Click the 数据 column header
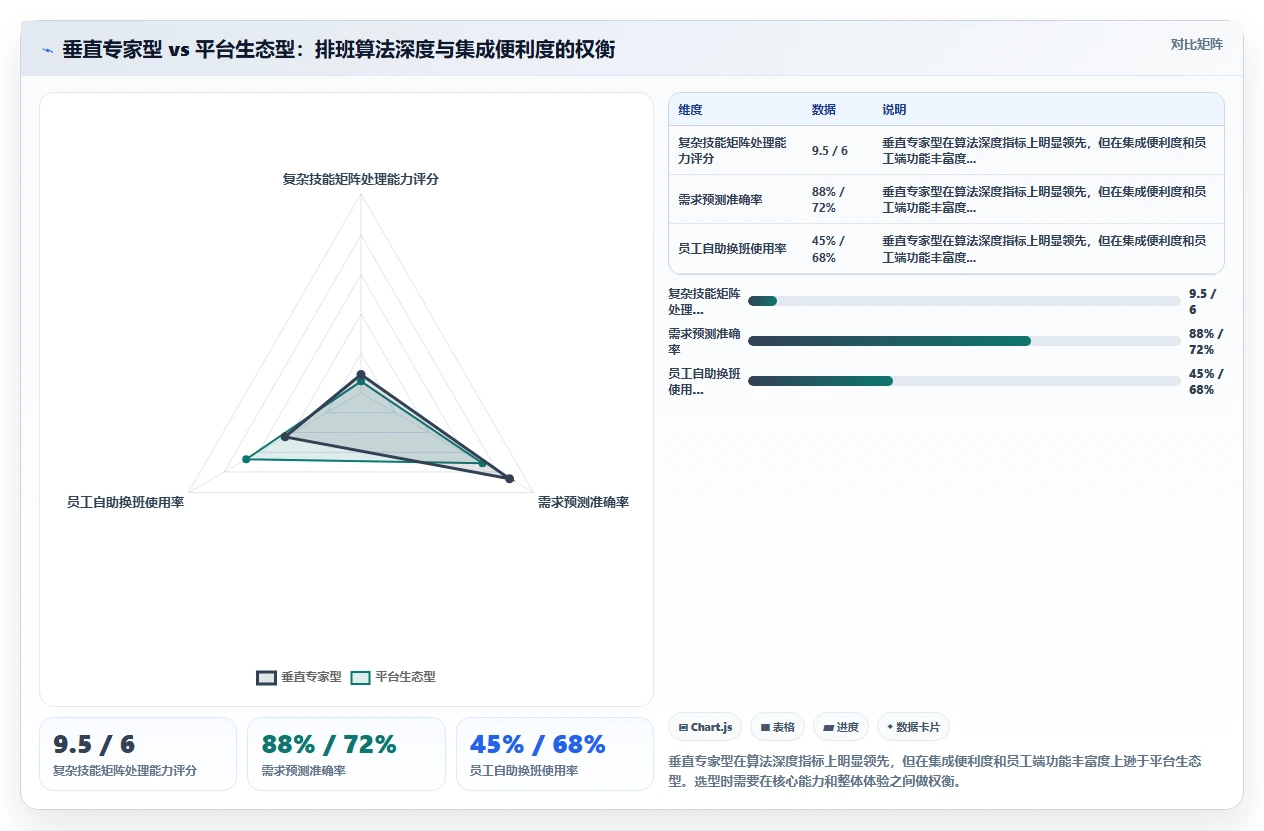The height and width of the screenshot is (831, 1264). [x=824, y=110]
